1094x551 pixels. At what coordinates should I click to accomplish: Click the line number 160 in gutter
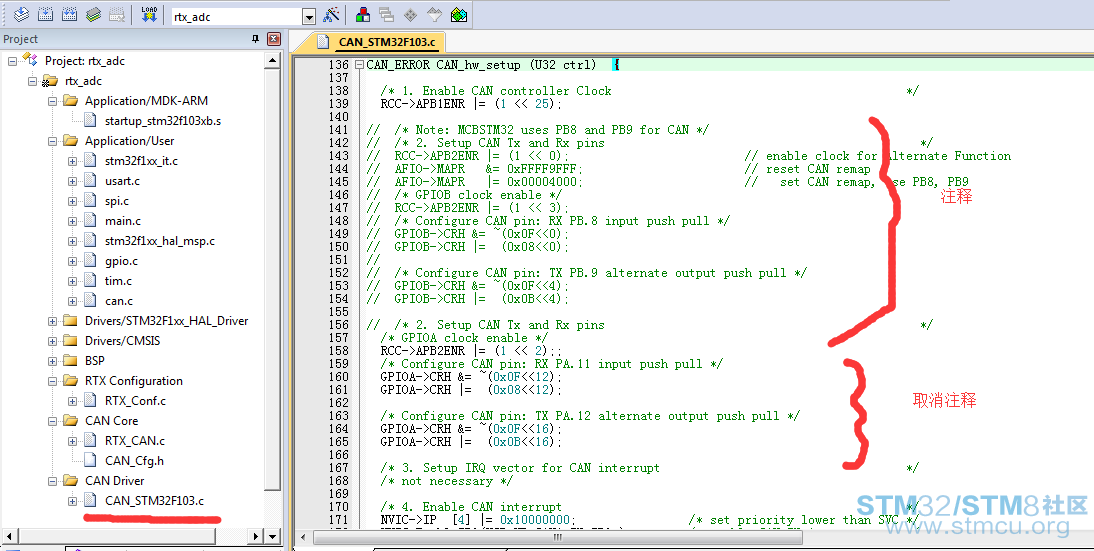338,377
